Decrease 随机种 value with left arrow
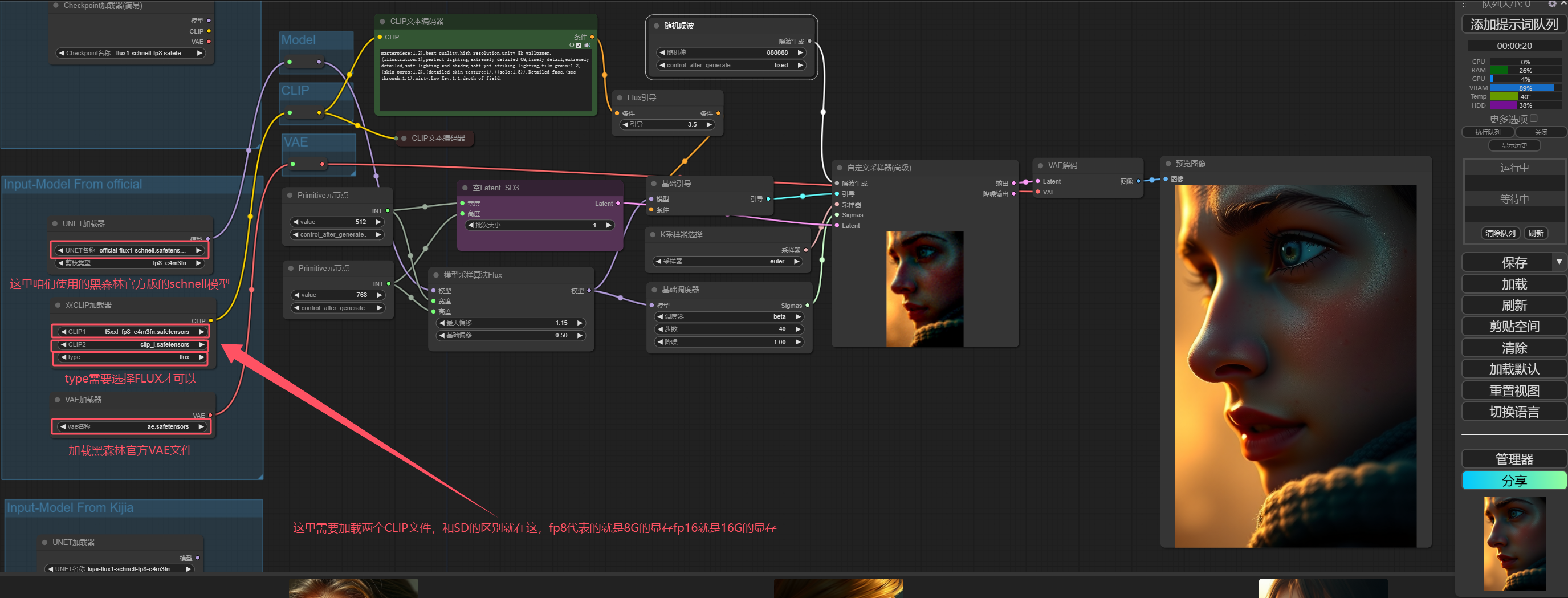Image resolution: width=1568 pixels, height=598 pixels. click(662, 52)
